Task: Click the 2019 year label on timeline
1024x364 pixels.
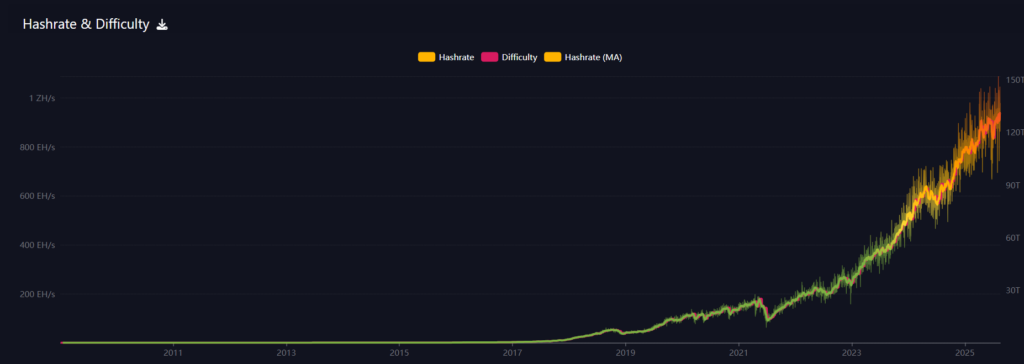Action: pyautogui.click(x=626, y=353)
